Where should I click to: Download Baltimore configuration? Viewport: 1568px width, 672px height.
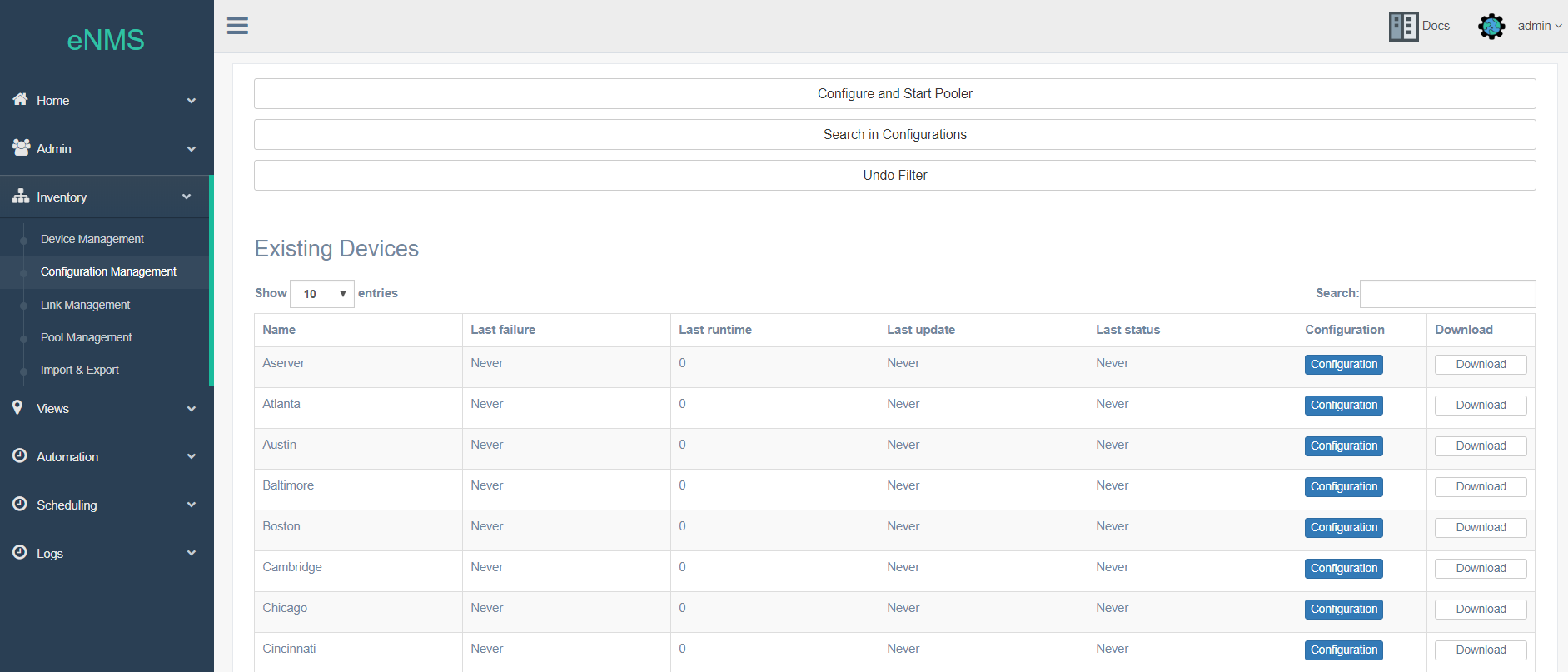tap(1481, 487)
